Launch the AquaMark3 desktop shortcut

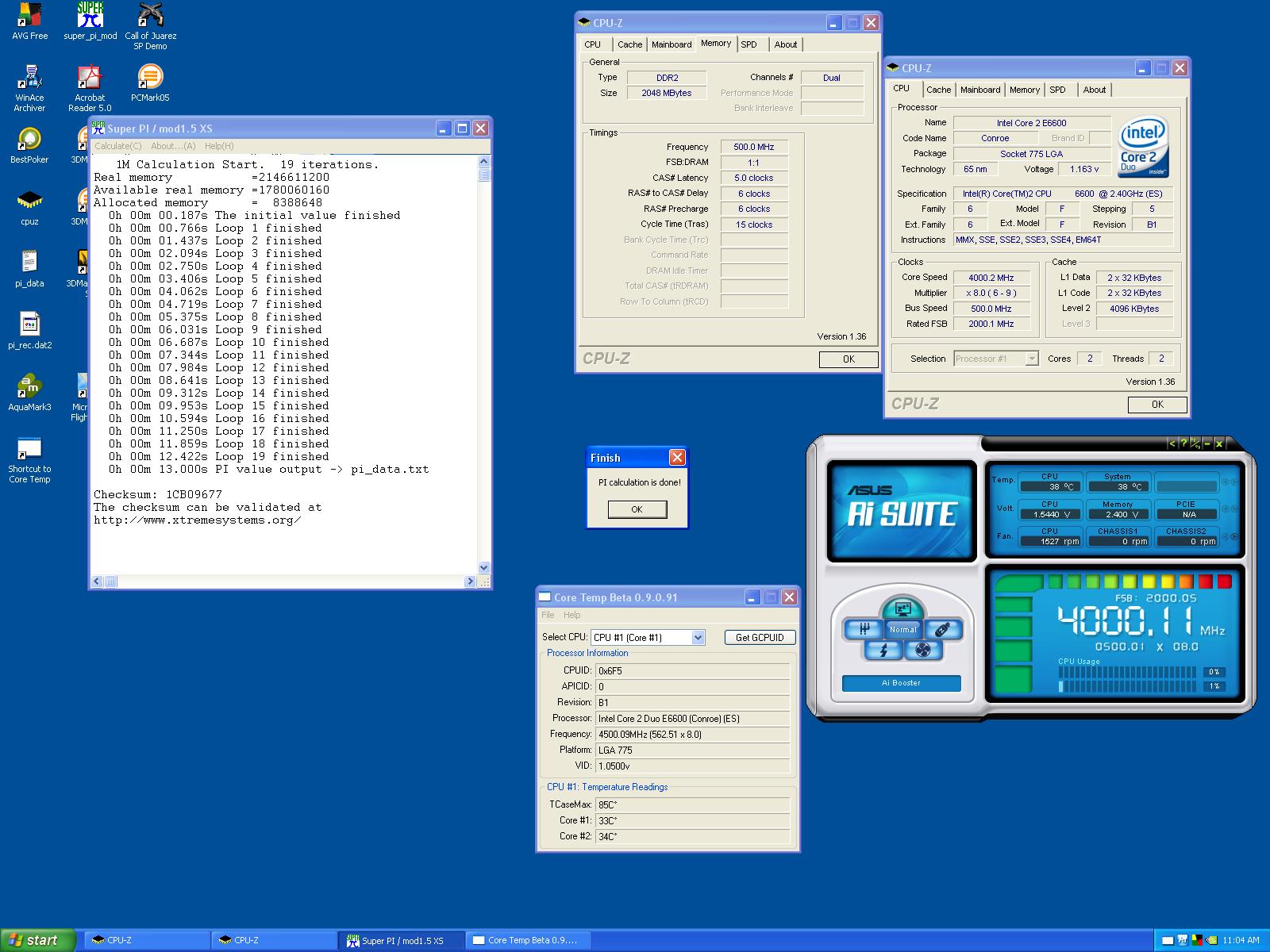tap(29, 393)
